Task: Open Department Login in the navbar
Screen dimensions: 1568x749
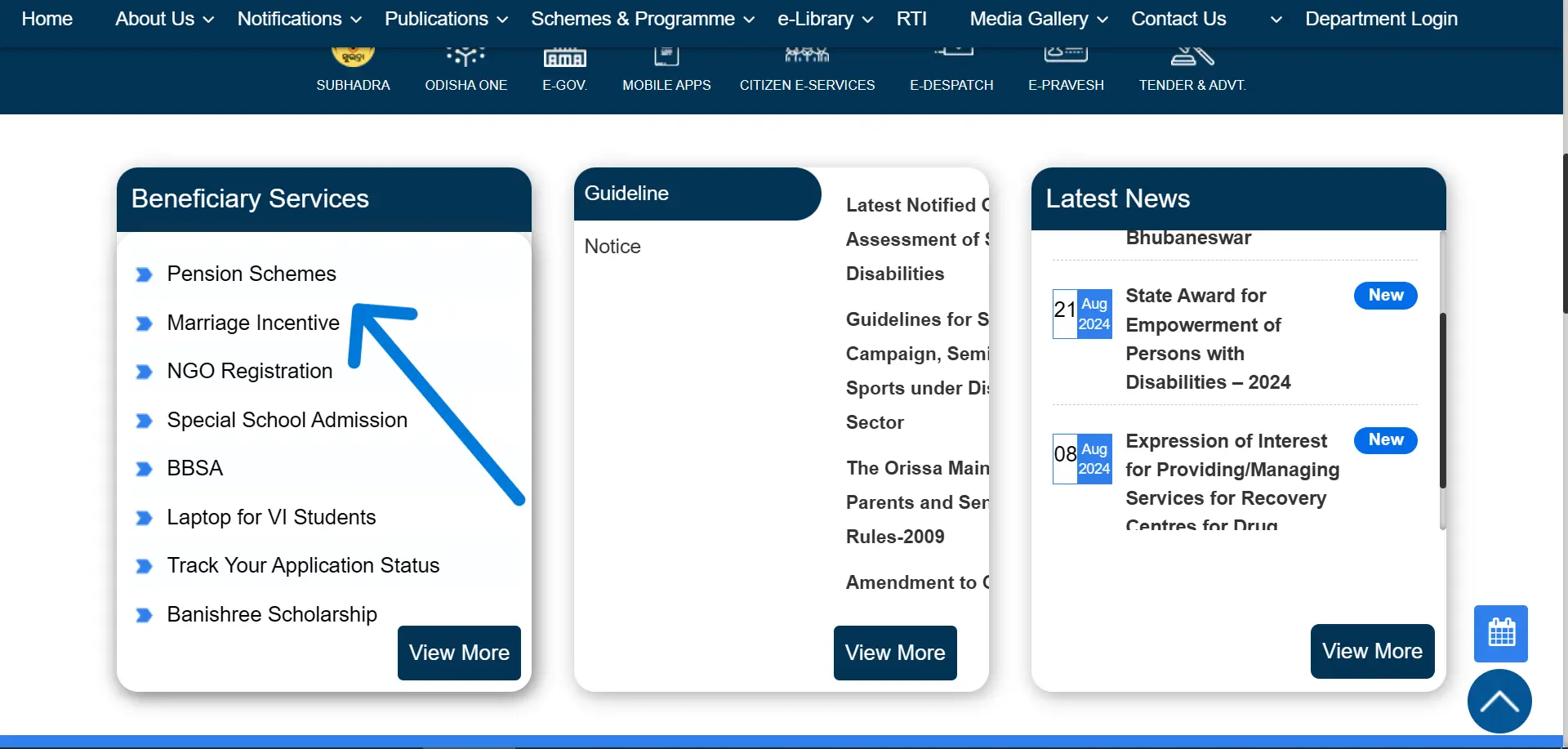Action: pyautogui.click(x=1381, y=19)
